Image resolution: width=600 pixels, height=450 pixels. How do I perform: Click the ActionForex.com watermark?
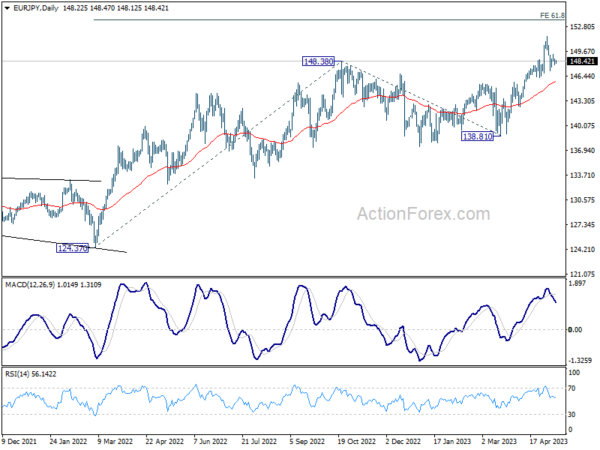click(423, 214)
